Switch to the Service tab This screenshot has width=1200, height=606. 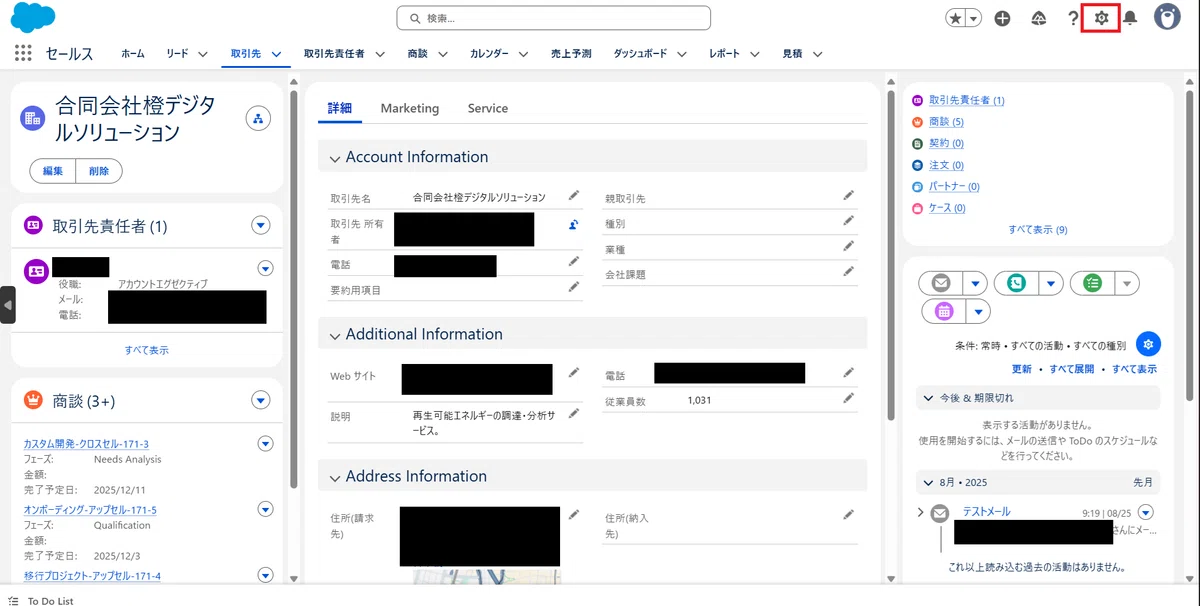pos(488,108)
